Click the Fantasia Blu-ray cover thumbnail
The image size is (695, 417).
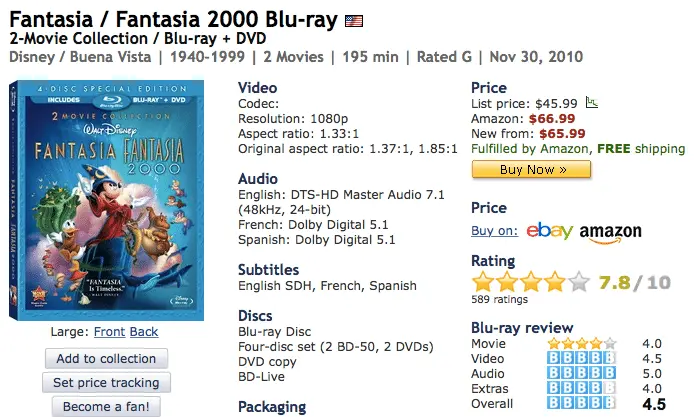pyautogui.click(x=106, y=200)
